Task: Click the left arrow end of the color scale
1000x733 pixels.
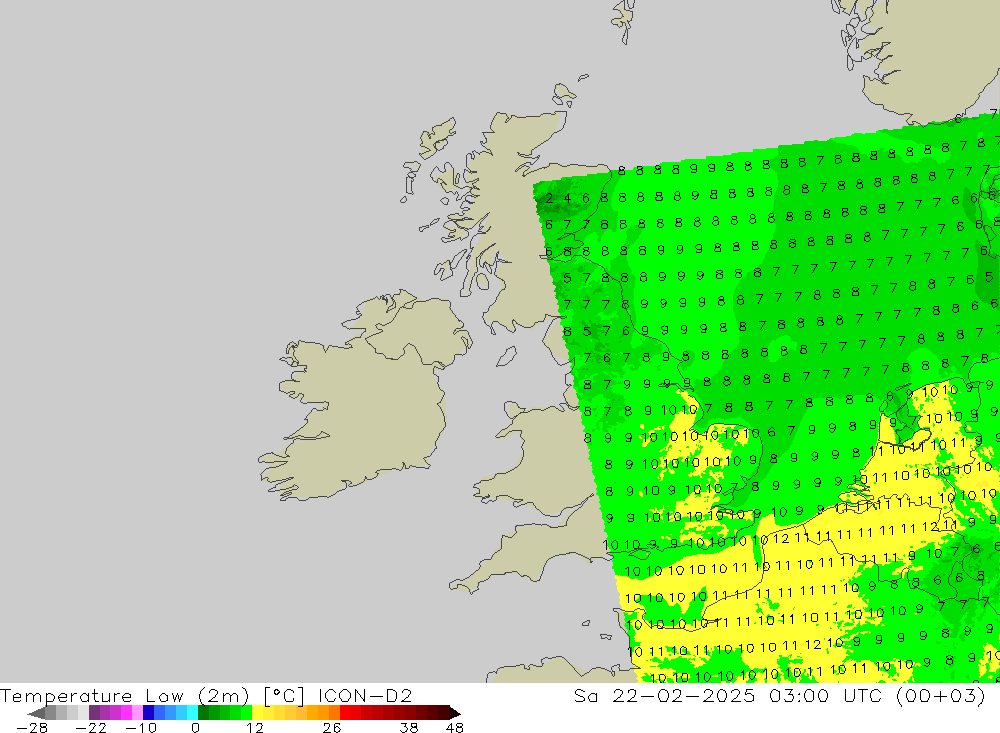Action: pos(36,713)
